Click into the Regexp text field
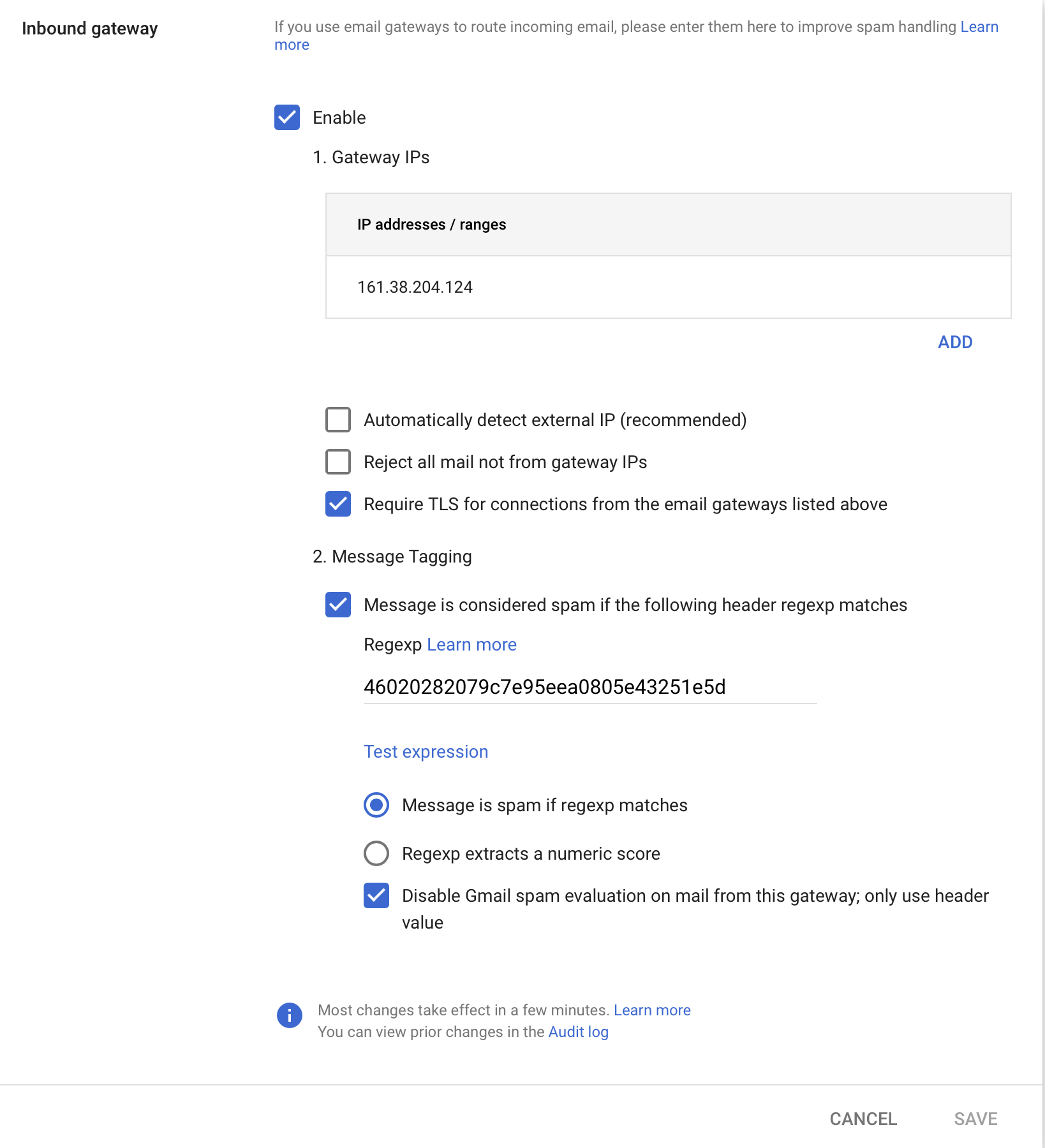The height and width of the screenshot is (1148, 1045). click(589, 687)
